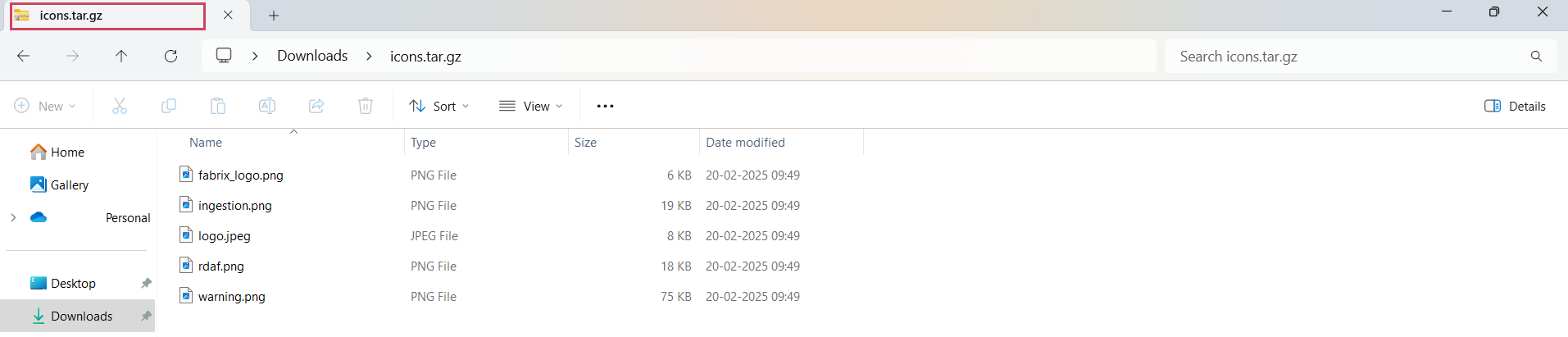The height and width of the screenshot is (337, 1568).
Task: Select the warning.png file
Action: pos(231,296)
